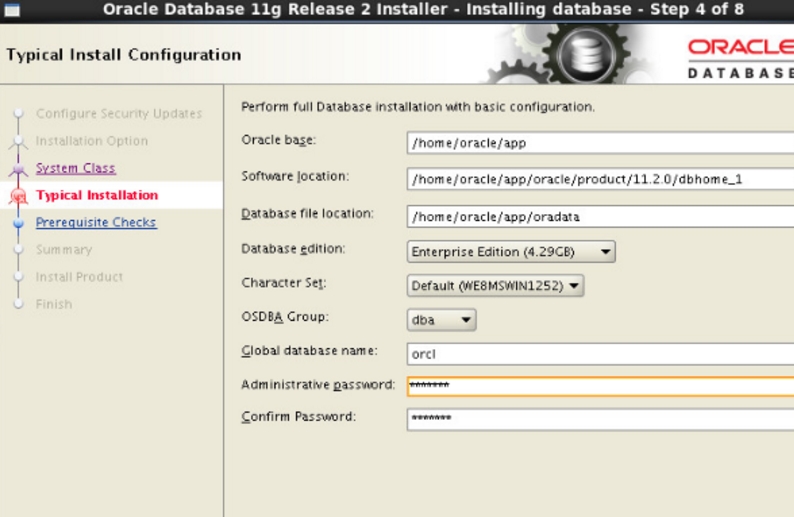Click the Global database name field
Screen dimensions: 794x517
(600, 354)
